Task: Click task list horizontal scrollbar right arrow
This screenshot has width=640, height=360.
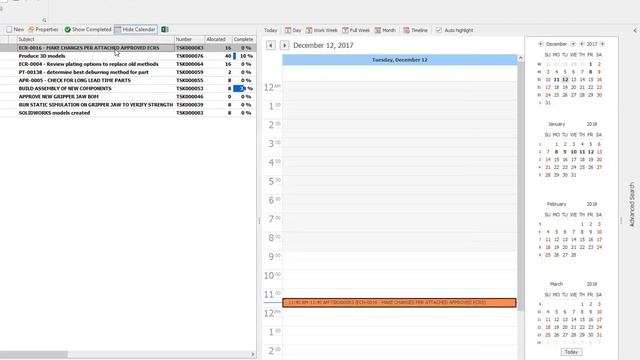Action: 253,354
